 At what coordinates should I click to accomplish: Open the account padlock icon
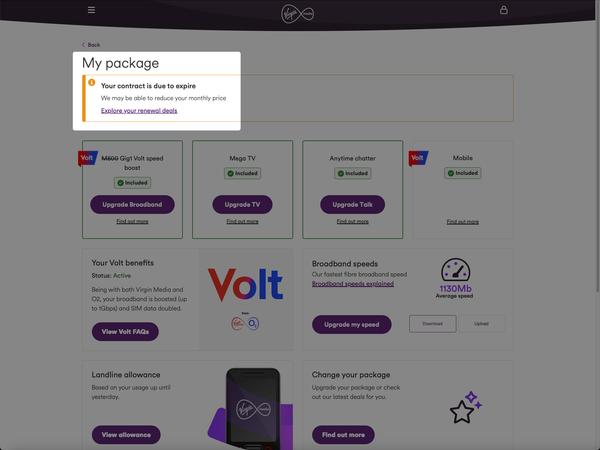(503, 10)
